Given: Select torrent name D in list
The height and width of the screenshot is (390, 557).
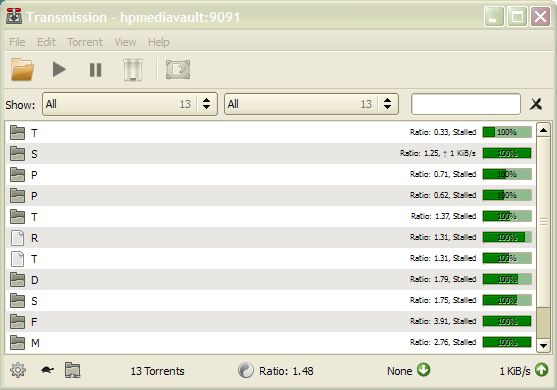Looking at the screenshot, I should coord(34,280).
